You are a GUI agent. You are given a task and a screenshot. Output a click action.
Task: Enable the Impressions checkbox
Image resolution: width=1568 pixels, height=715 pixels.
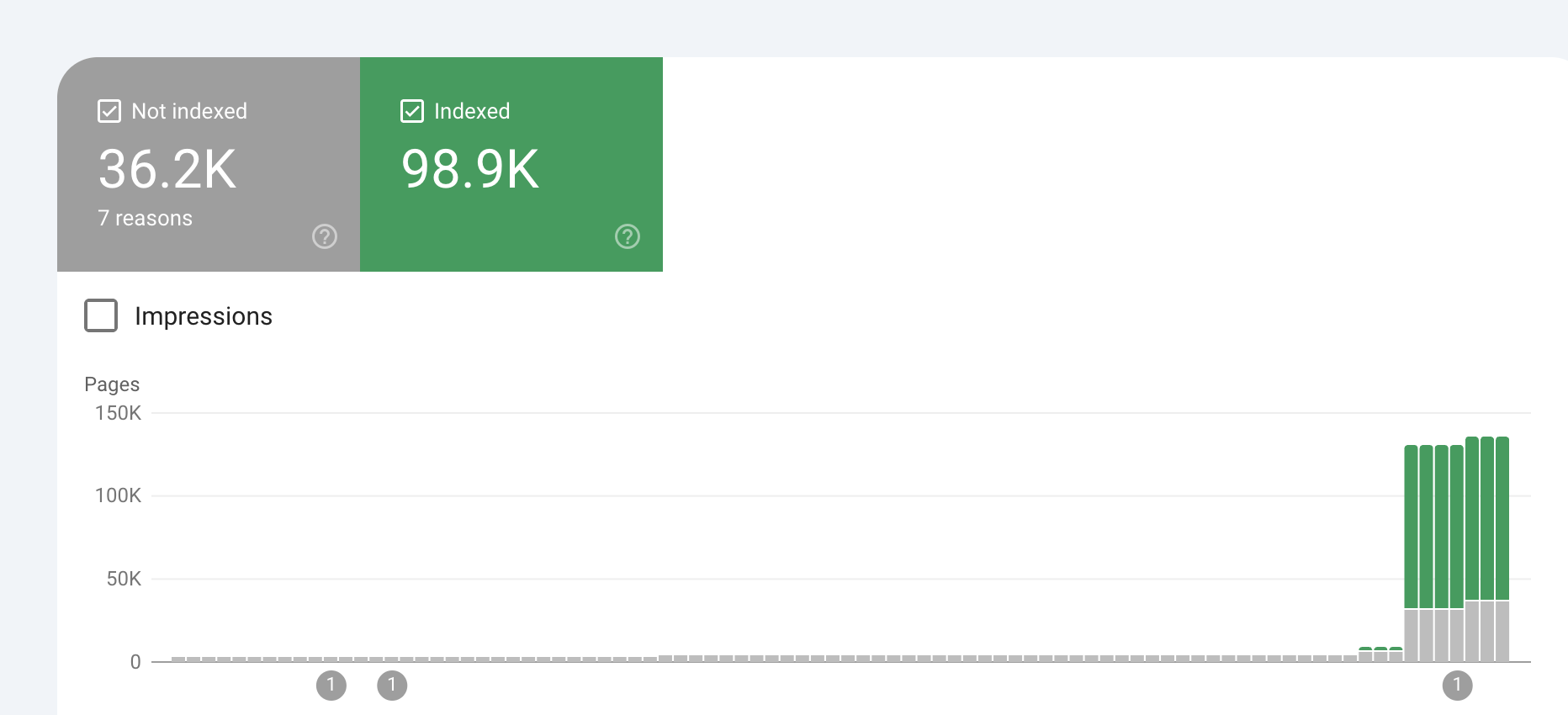tap(101, 315)
